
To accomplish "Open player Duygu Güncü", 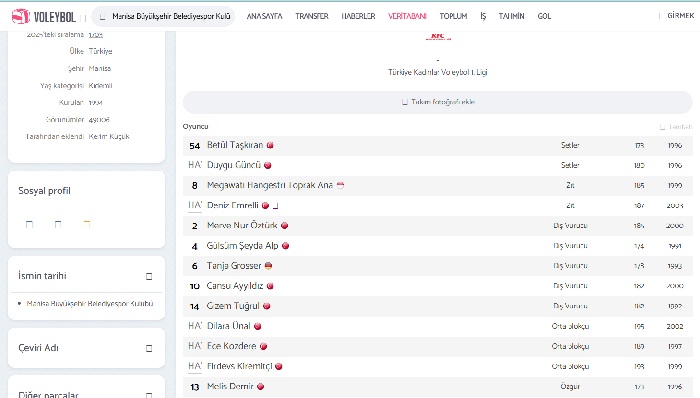I will pyautogui.click(x=233, y=165).
